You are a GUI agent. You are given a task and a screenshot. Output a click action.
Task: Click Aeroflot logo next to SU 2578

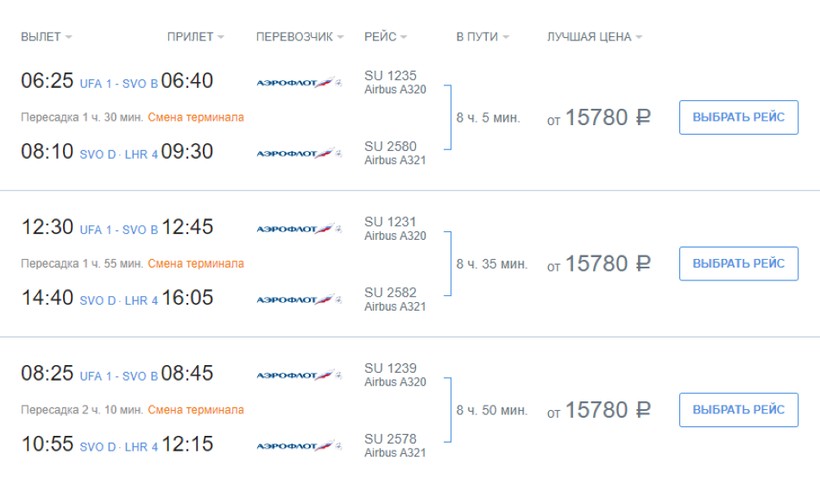click(299, 446)
